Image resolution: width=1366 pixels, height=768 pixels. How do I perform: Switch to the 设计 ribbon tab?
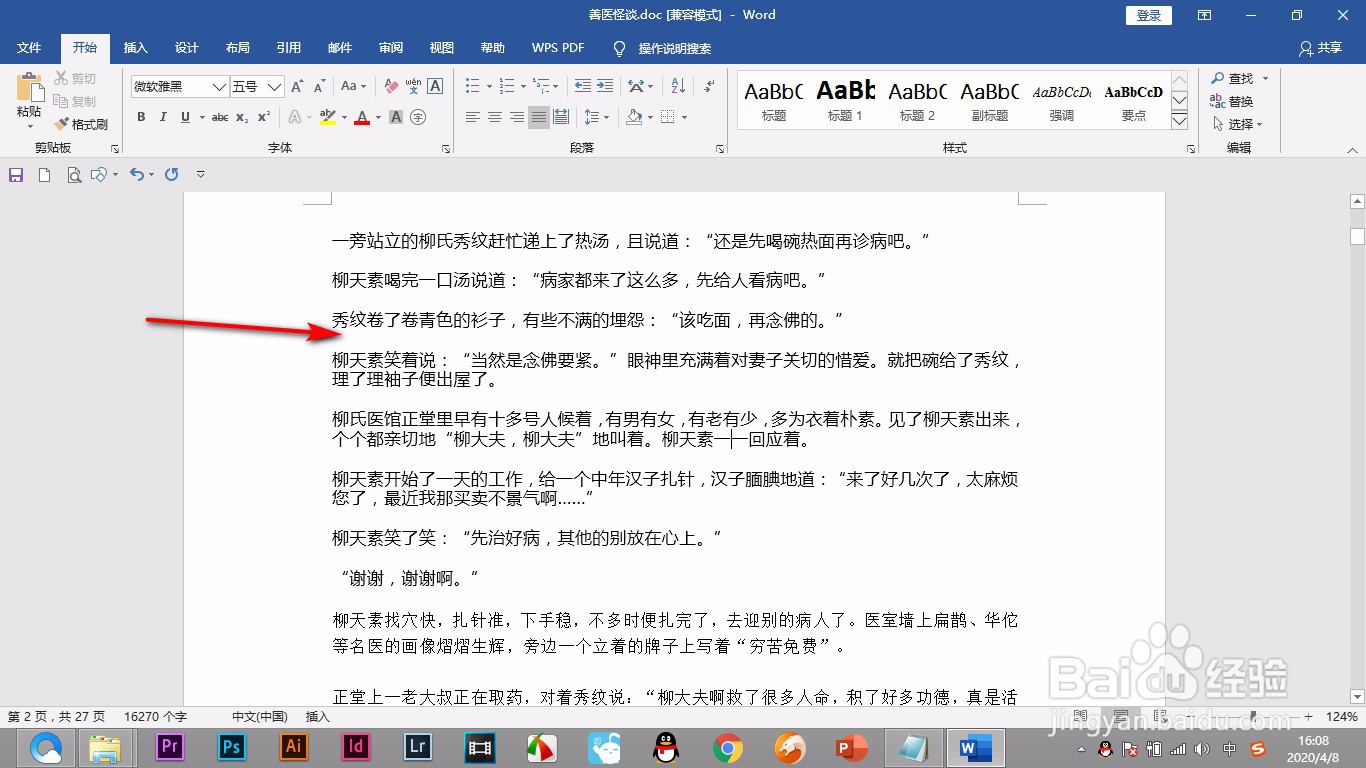[x=187, y=48]
